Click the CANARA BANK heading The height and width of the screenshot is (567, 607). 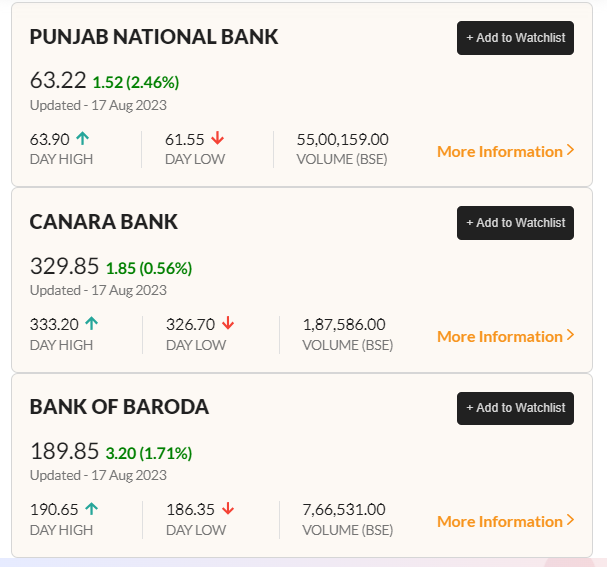click(104, 222)
